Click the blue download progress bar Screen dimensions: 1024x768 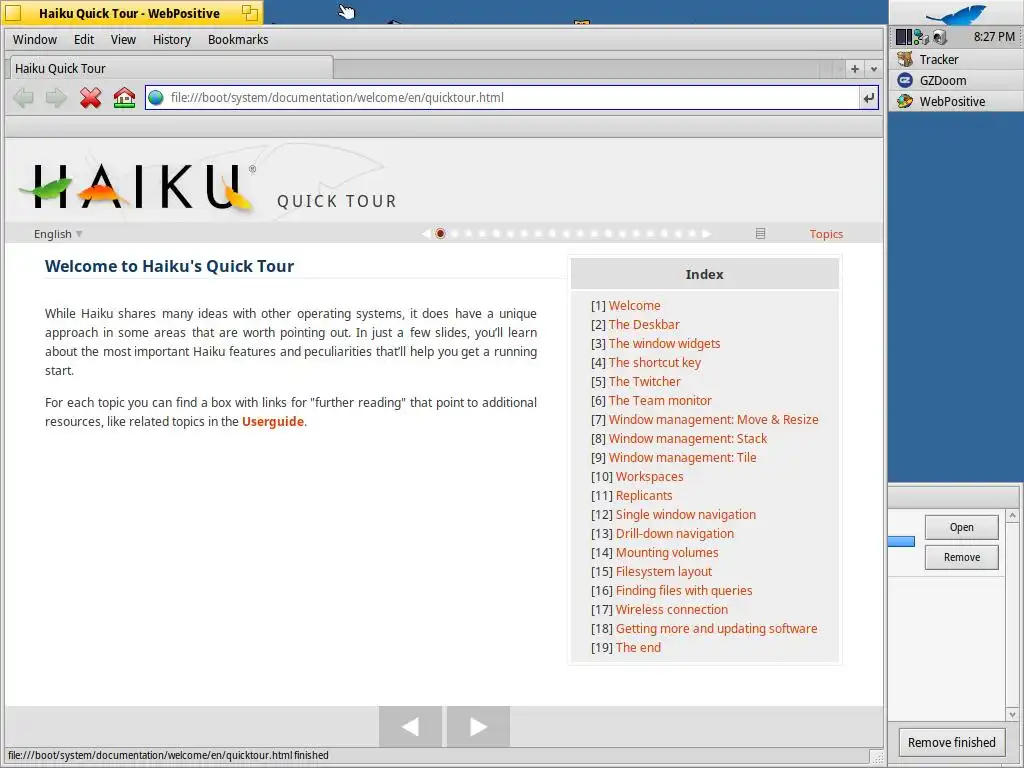(x=901, y=541)
